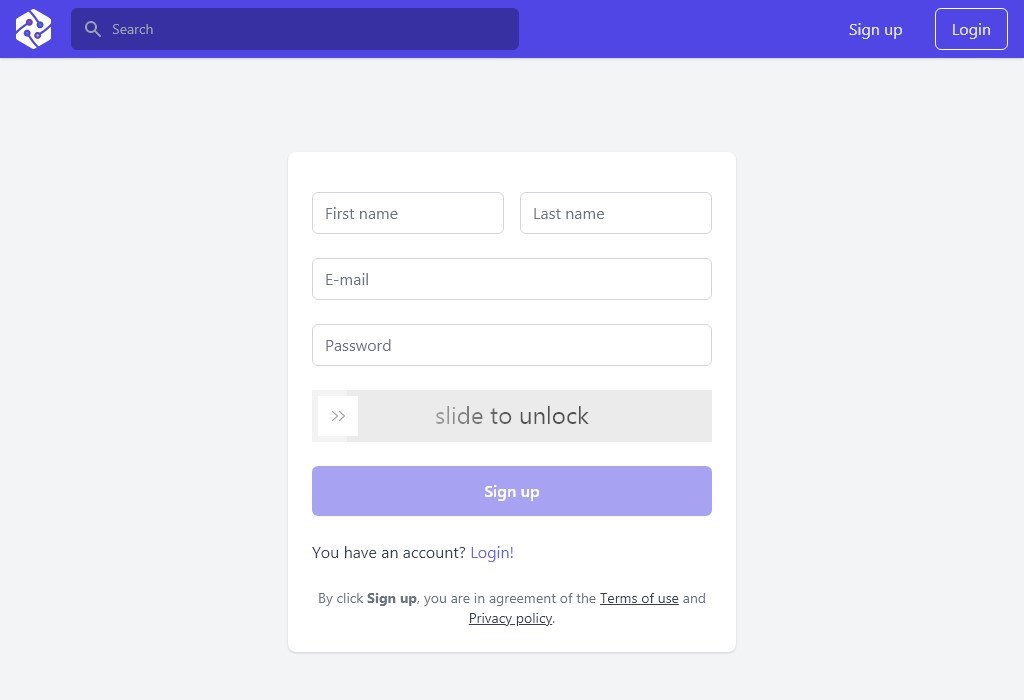Click the "By click" agreement text
Screen dimensions: 1024x700
click(x=340, y=598)
